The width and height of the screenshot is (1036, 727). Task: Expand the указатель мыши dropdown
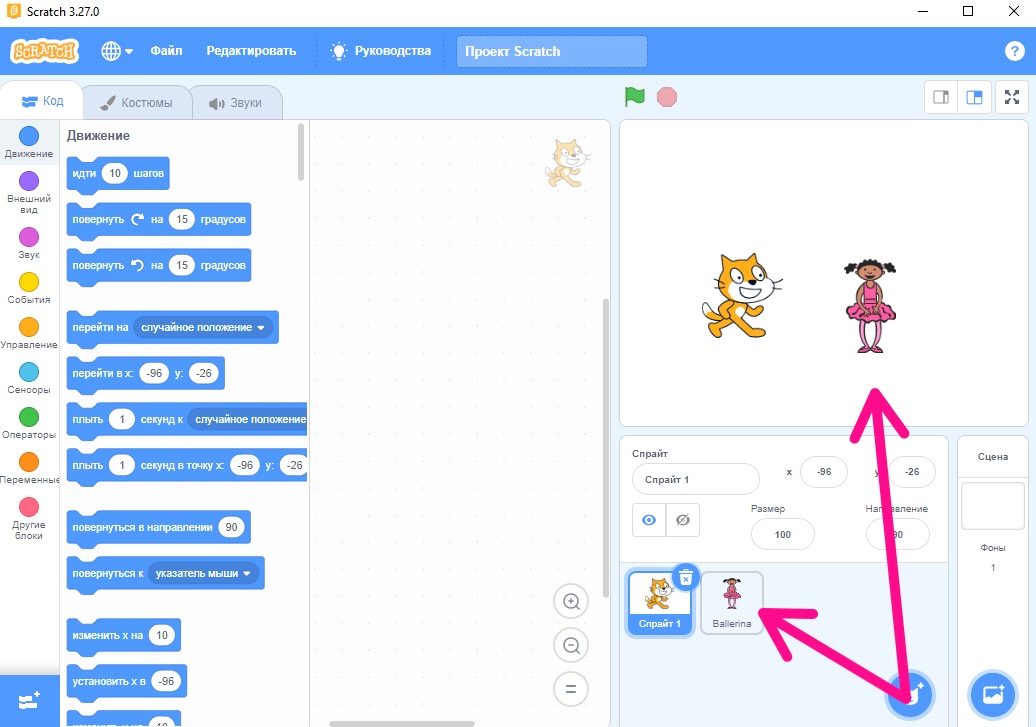click(203, 573)
